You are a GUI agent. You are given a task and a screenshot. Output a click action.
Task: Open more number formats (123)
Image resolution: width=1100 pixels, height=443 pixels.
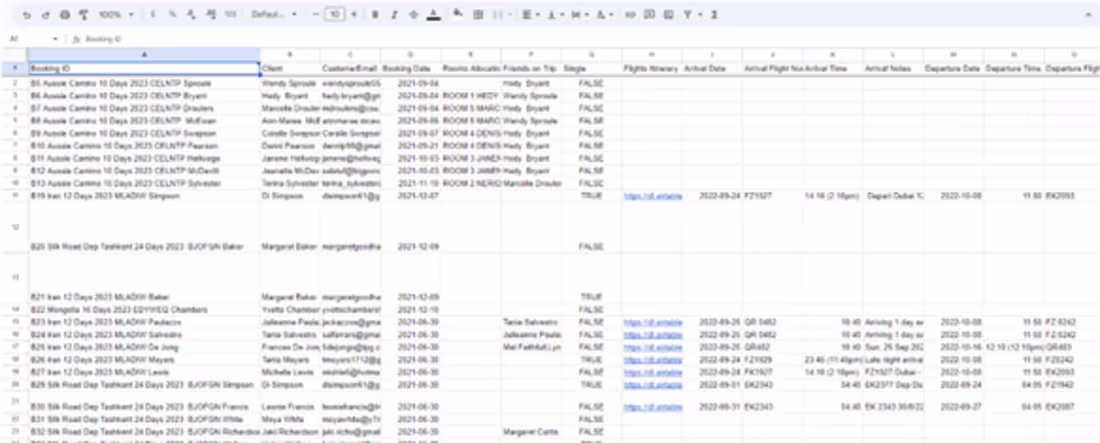tap(230, 15)
